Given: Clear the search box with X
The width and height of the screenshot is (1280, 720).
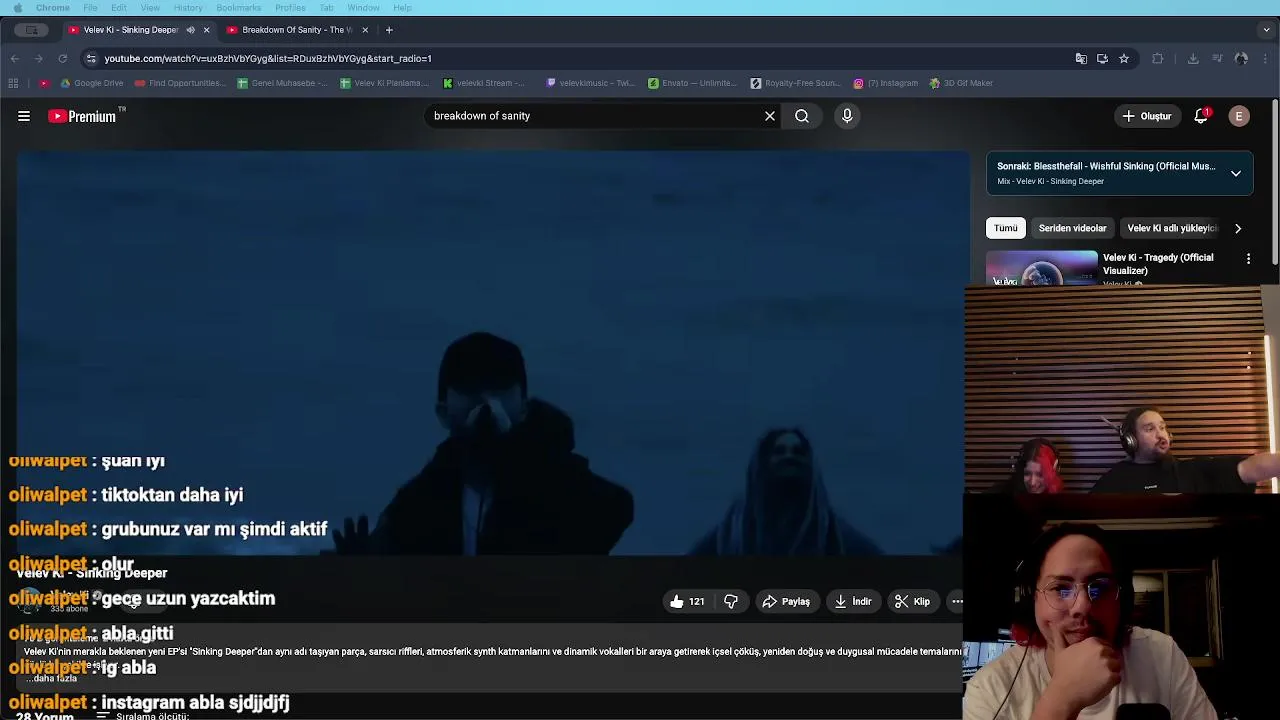Looking at the screenshot, I should click(x=770, y=116).
